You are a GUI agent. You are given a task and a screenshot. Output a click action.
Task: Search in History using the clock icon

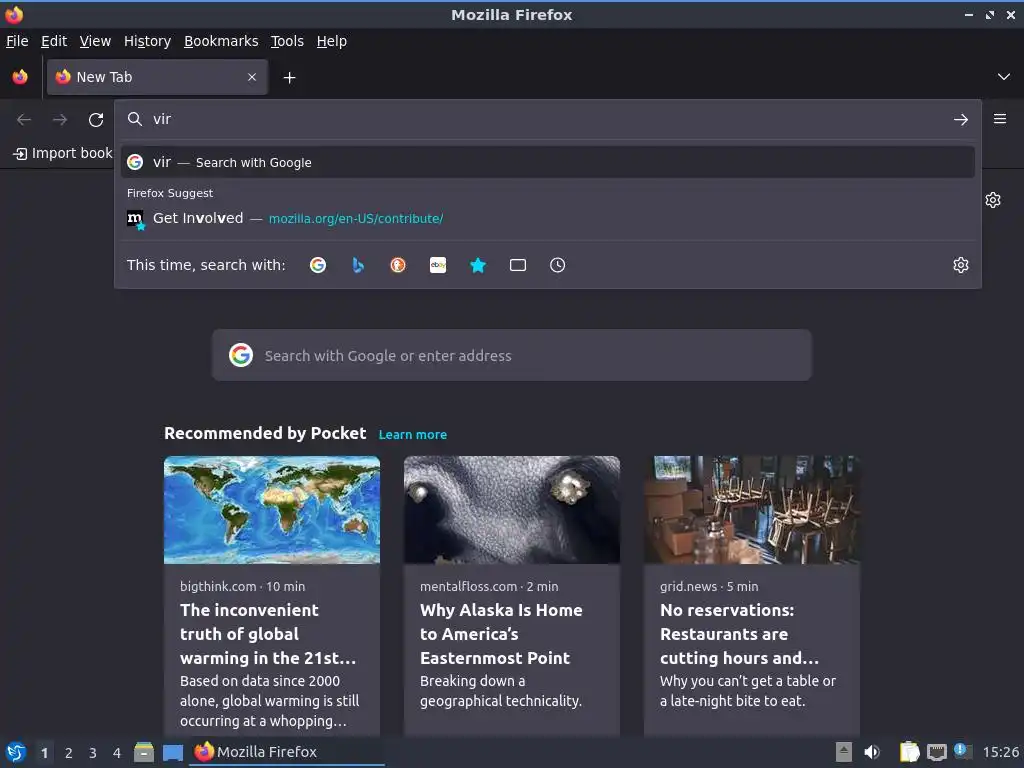(558, 265)
